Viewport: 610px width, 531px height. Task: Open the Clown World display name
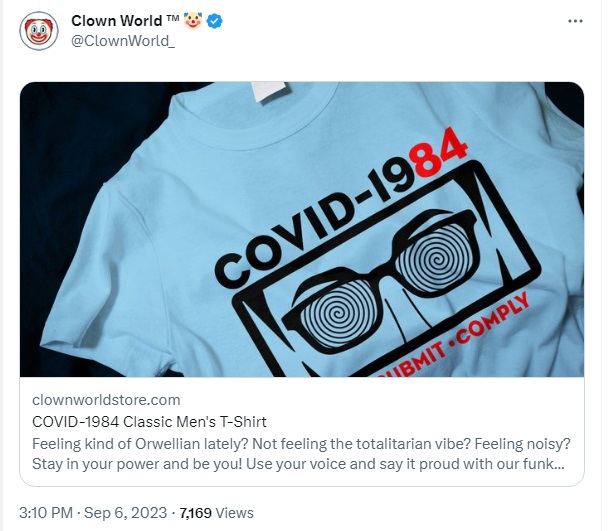(116, 21)
